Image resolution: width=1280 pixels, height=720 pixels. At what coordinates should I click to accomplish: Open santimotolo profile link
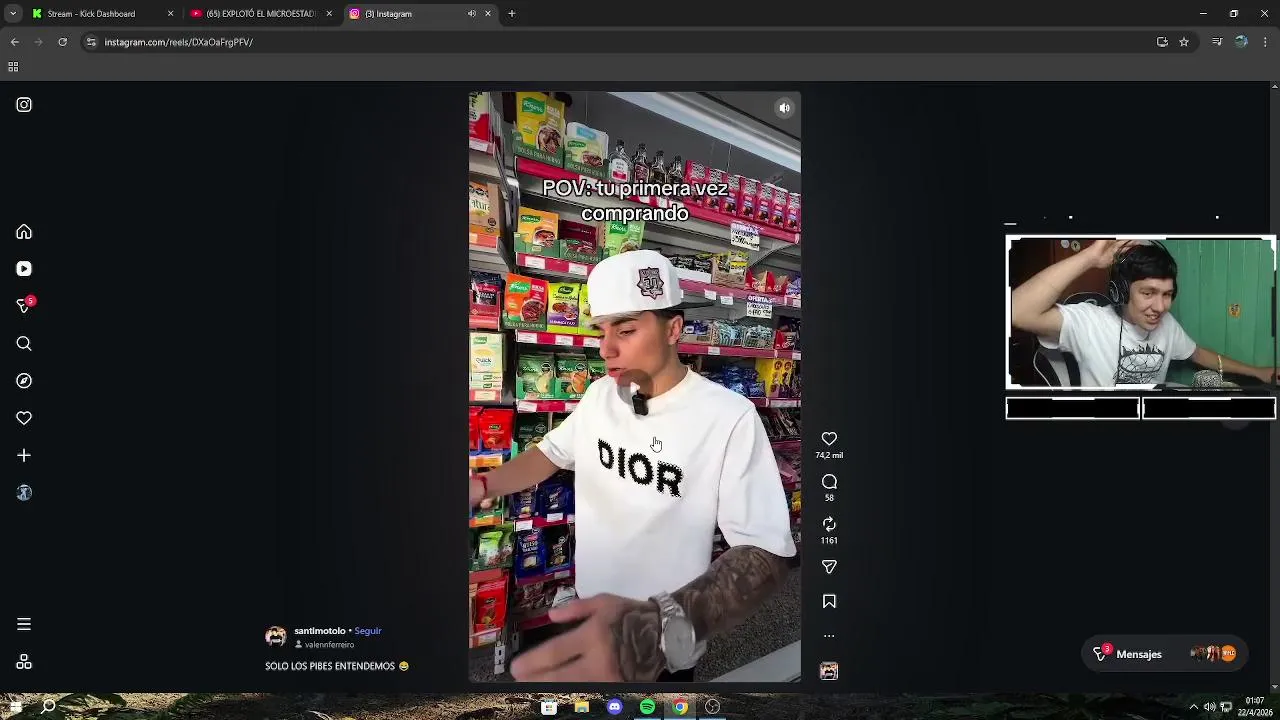click(319, 631)
